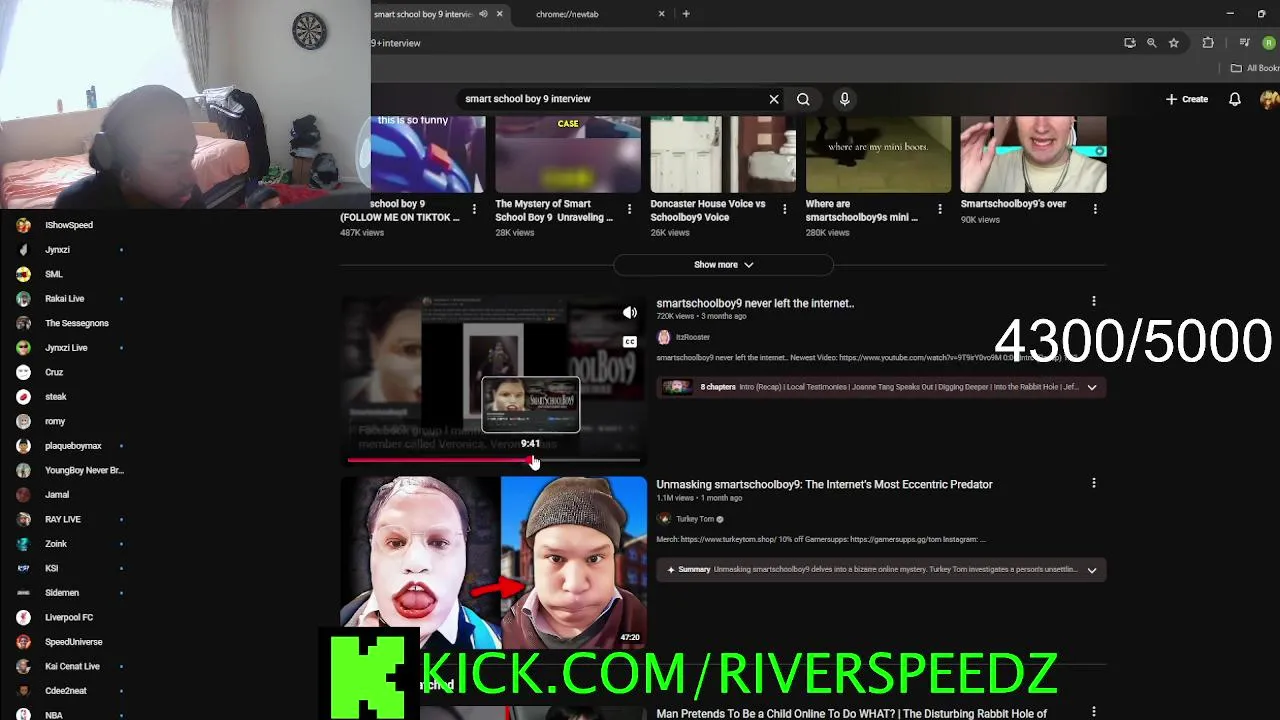Start voice search with the microphone icon
Screen dimensions: 1280x720
pos(844,99)
